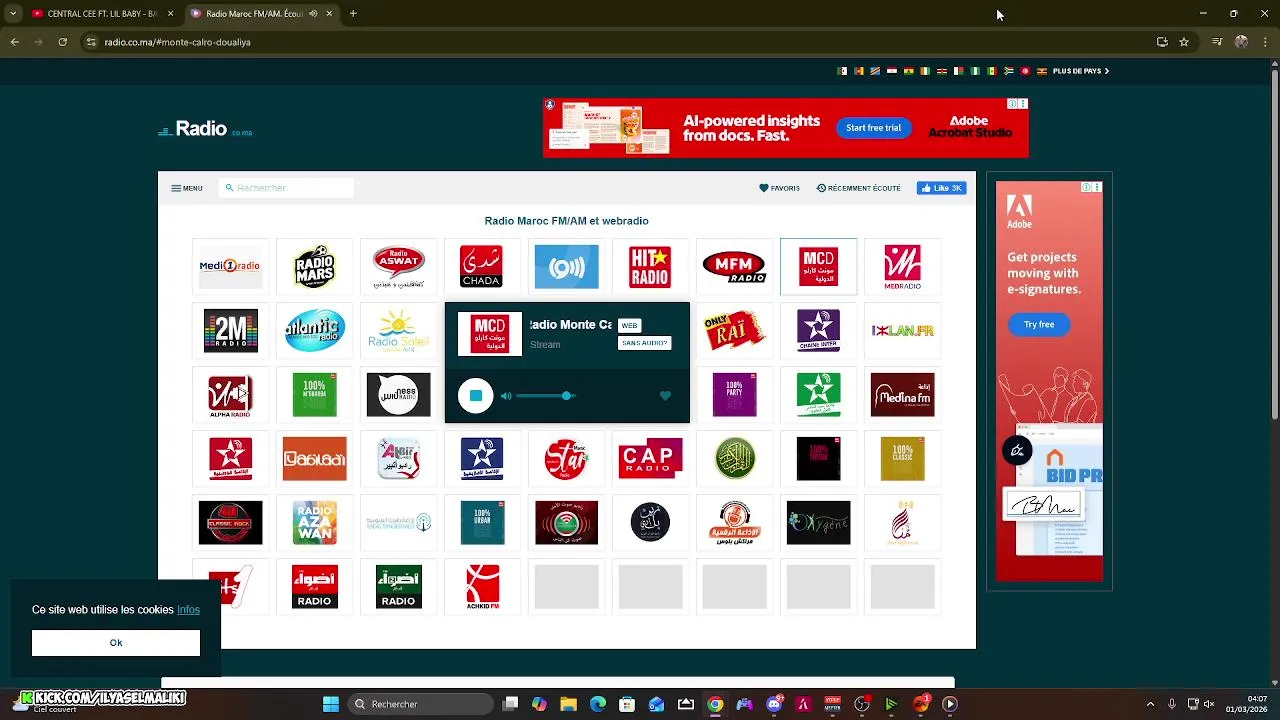Open the Radio Soleil station tile
Image resolution: width=1280 pixels, height=720 pixels.
(399, 331)
